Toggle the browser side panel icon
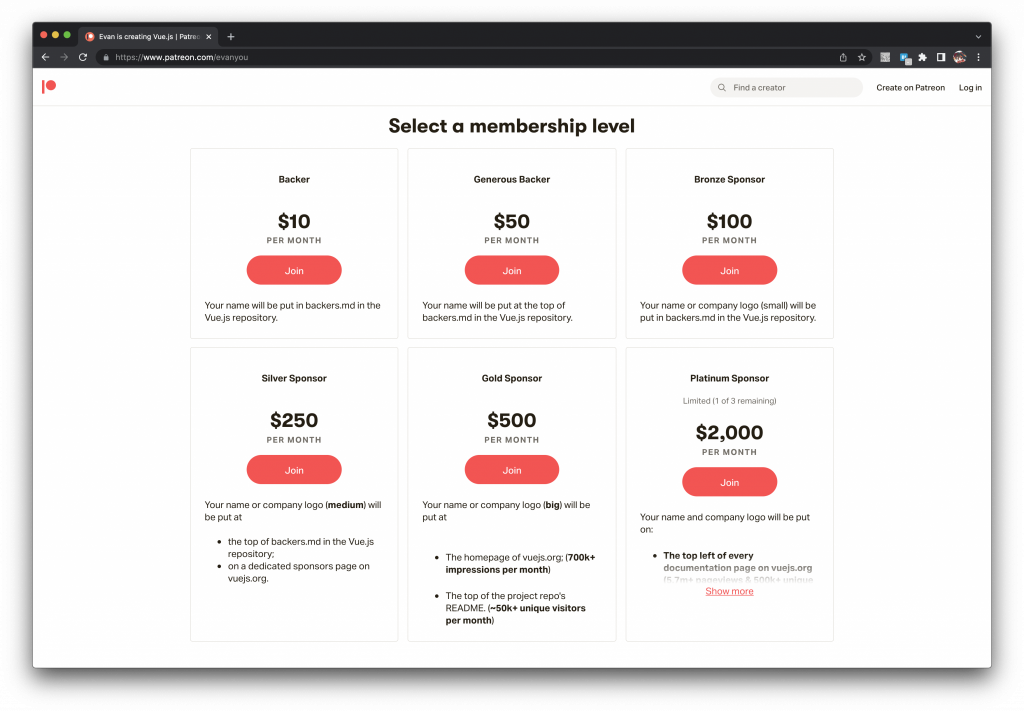 pos(941,57)
